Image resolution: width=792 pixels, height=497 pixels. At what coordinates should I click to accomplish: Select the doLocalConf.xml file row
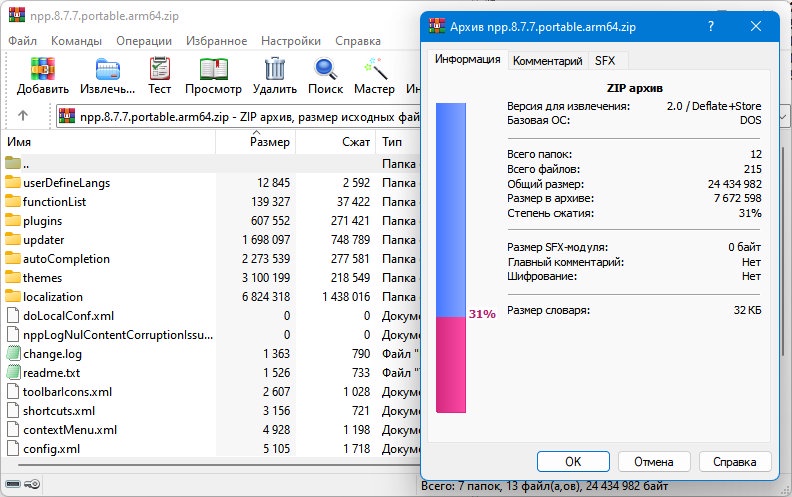[x=211, y=316]
